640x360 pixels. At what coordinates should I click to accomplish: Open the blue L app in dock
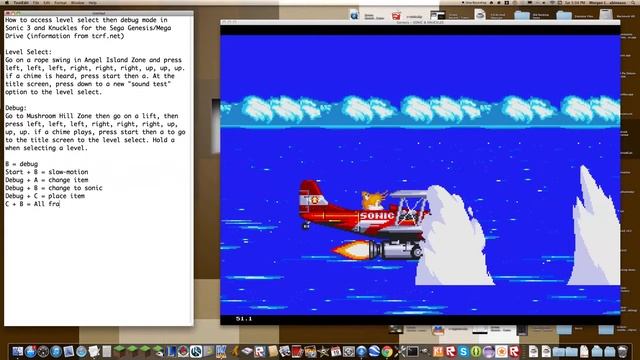tap(171, 351)
